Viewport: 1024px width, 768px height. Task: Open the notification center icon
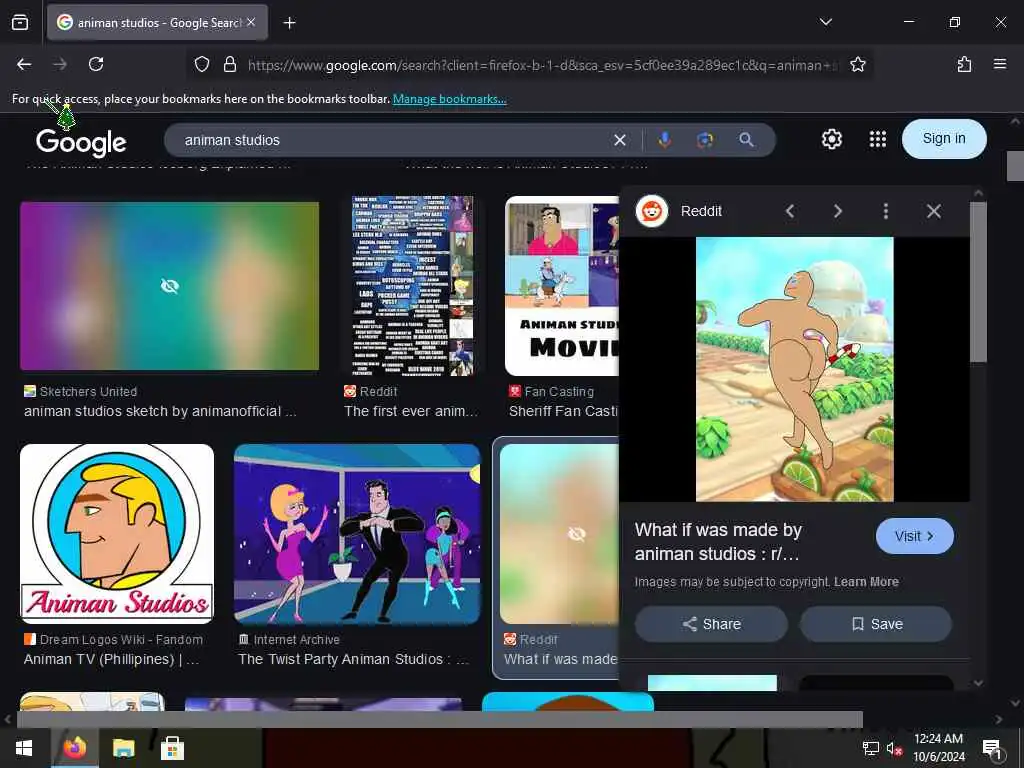(x=992, y=748)
